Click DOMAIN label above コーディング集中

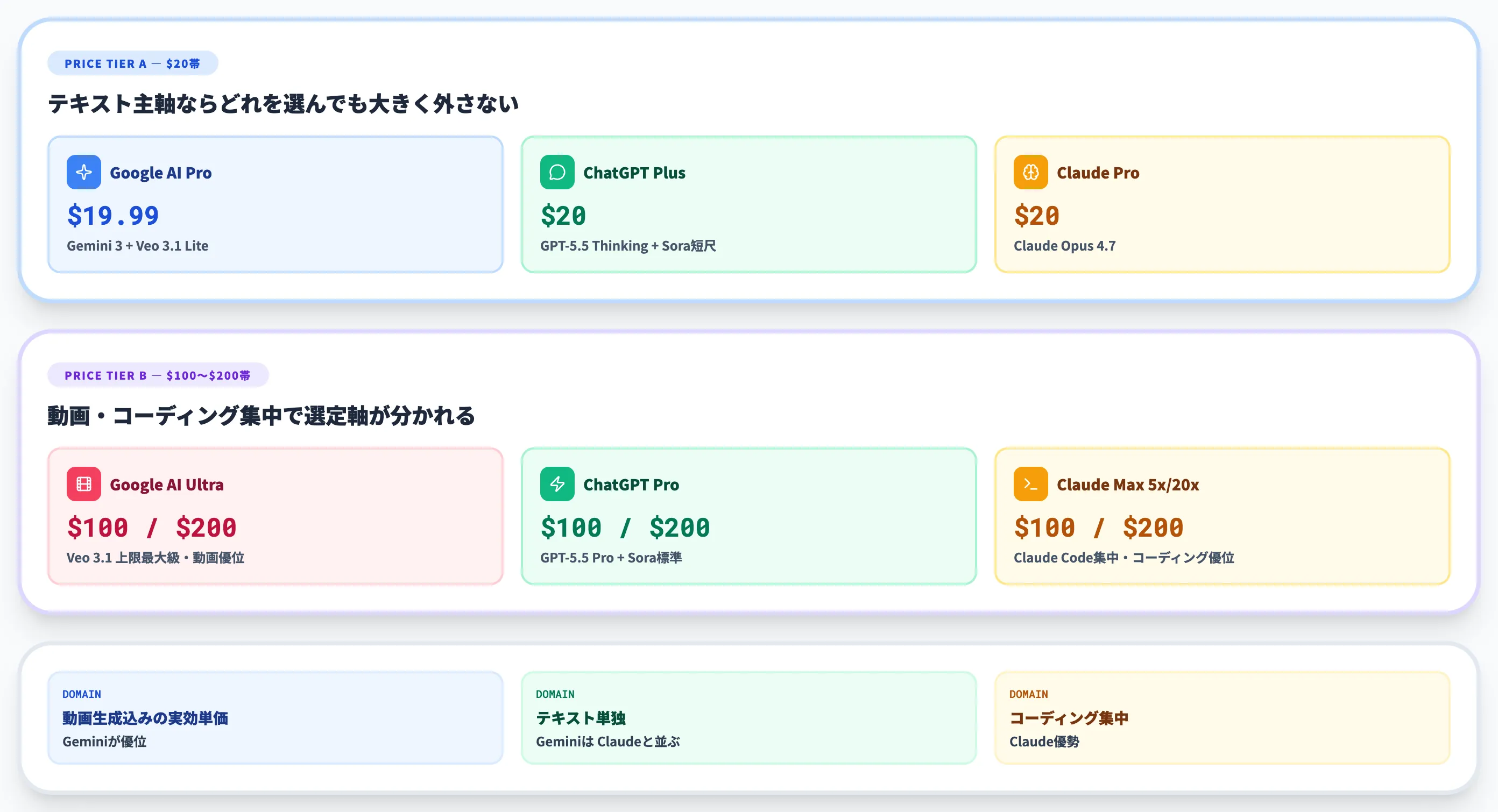pos(1028,694)
